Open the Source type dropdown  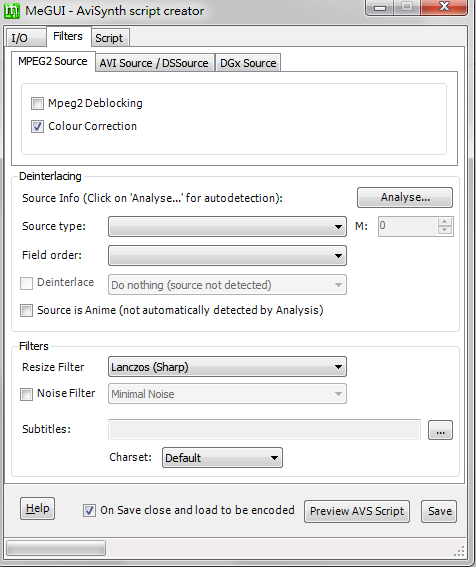[x=227, y=227]
